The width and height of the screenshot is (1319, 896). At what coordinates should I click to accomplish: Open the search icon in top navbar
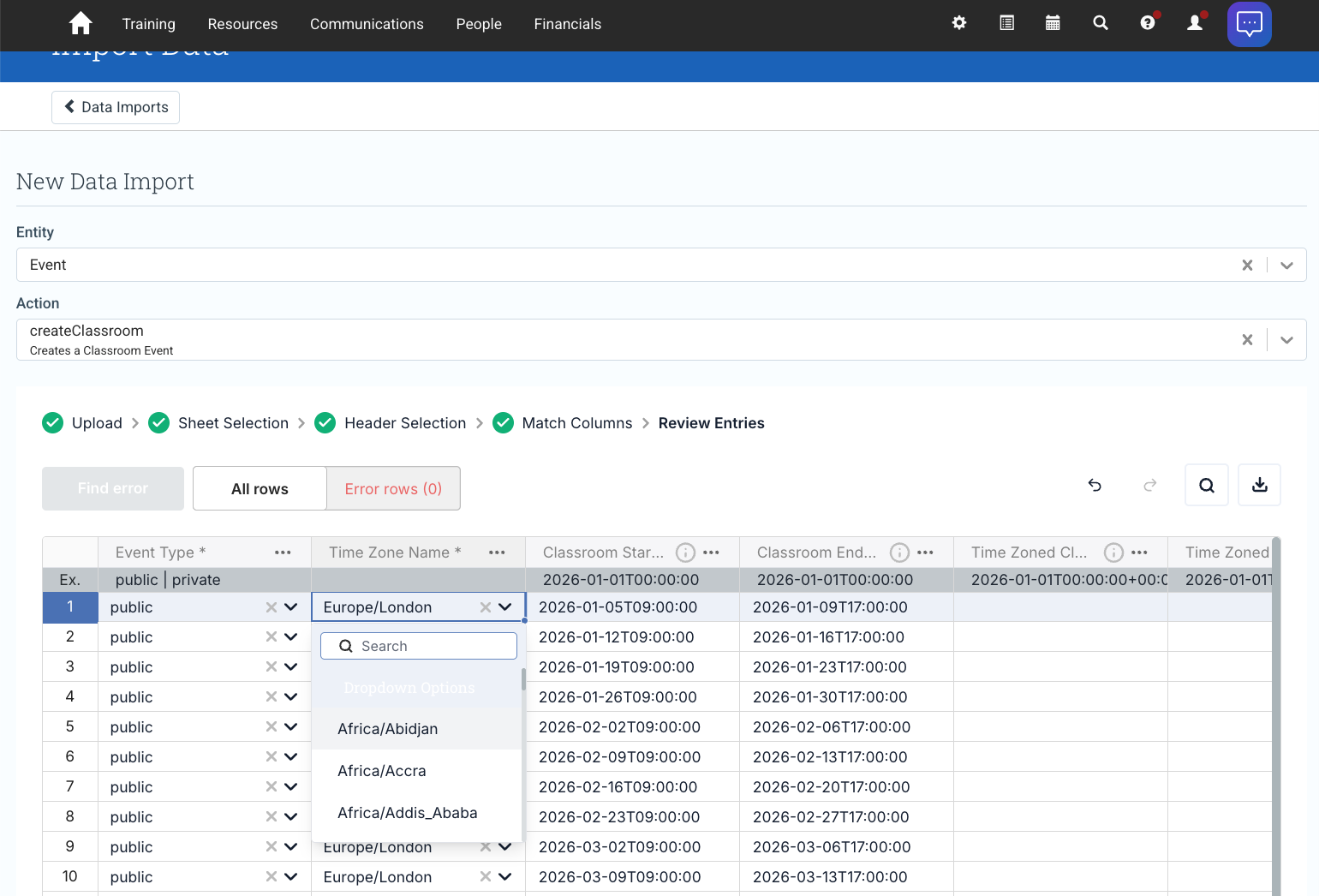point(1101,23)
